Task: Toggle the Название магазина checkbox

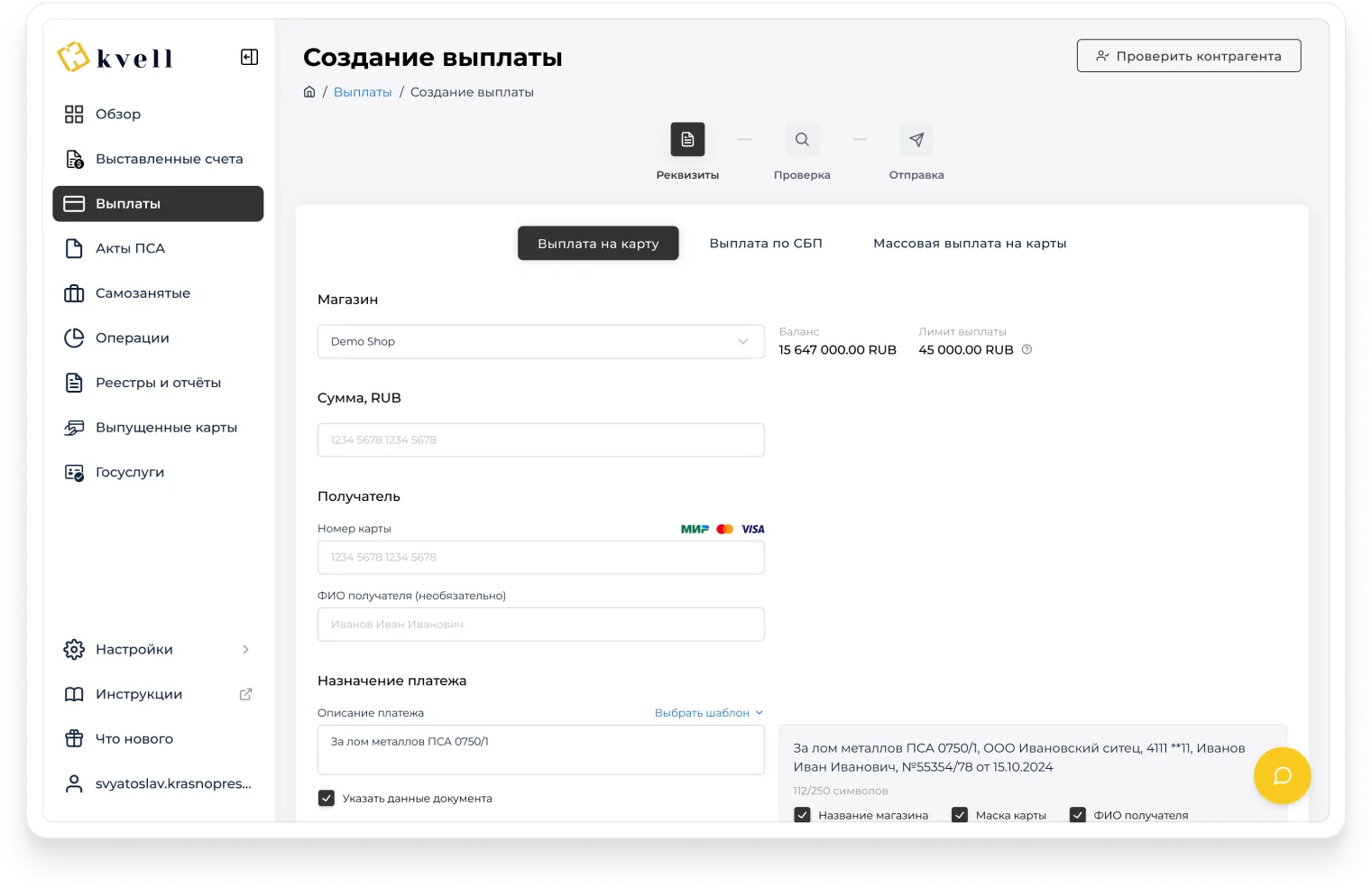Action: [x=802, y=815]
